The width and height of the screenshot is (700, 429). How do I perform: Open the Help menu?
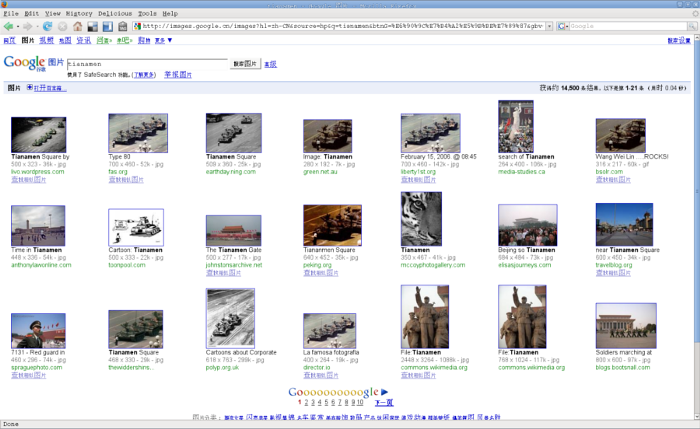tap(170, 14)
